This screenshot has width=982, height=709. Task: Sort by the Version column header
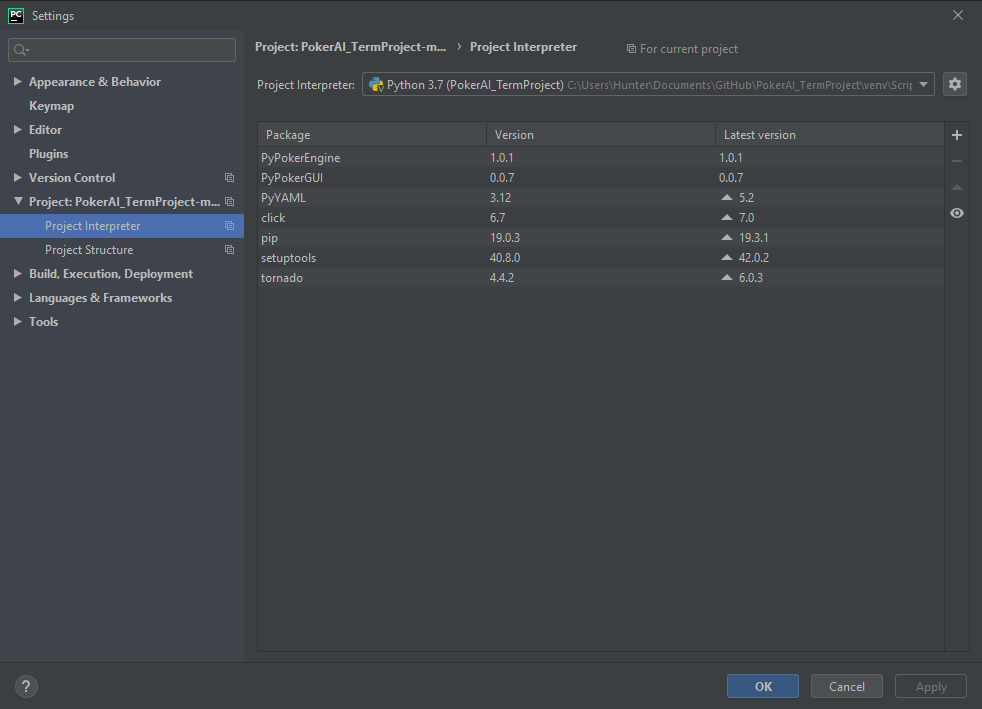[x=601, y=135]
